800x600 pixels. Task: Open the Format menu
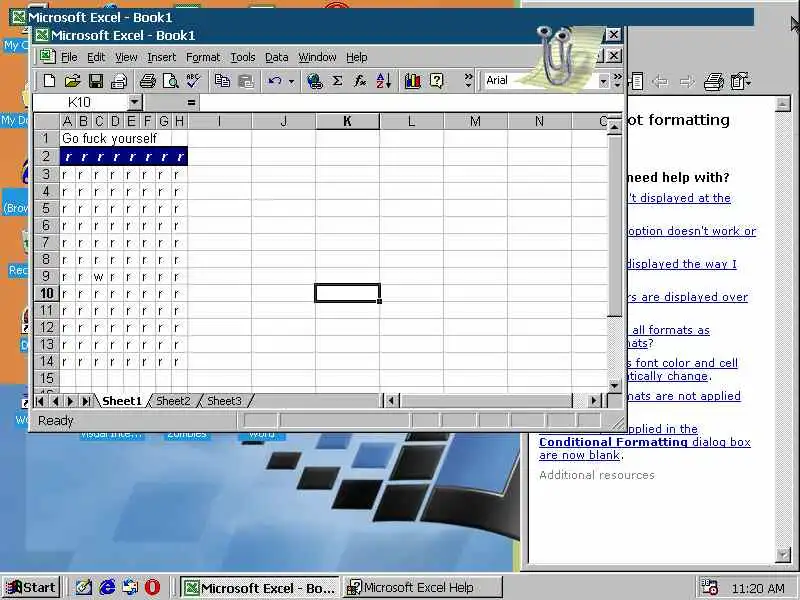203,57
